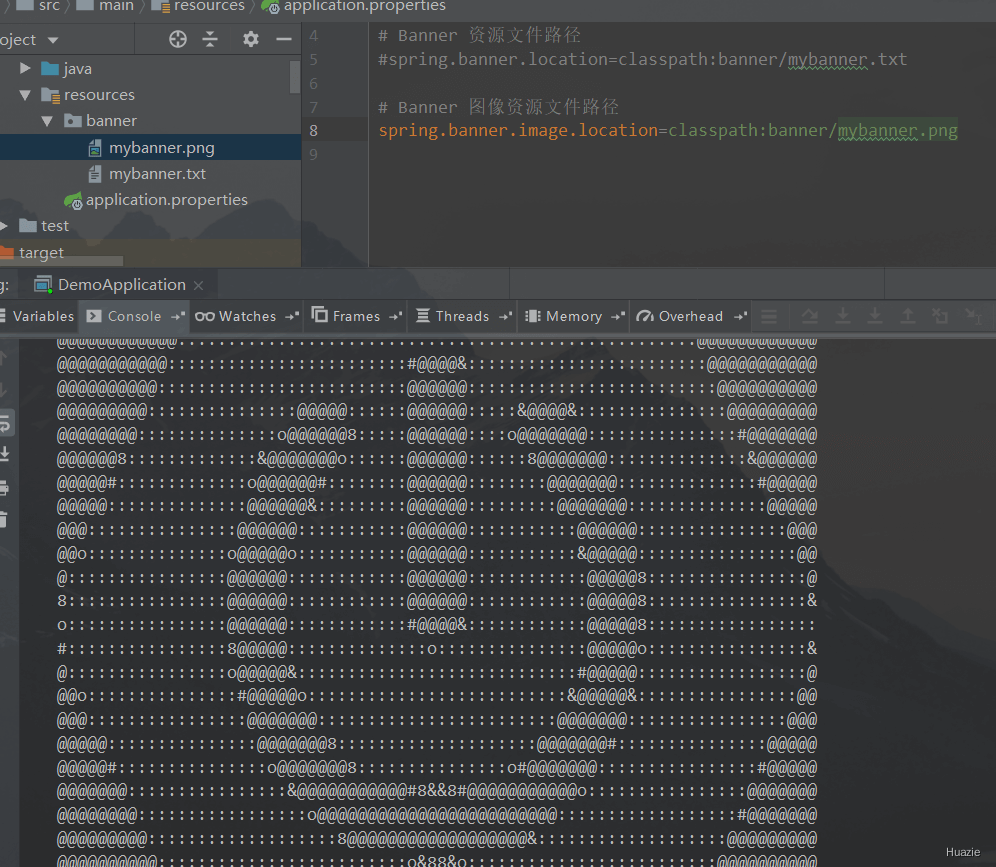Click the step over debugger icon
Screen dimensions: 996x867
(809, 316)
